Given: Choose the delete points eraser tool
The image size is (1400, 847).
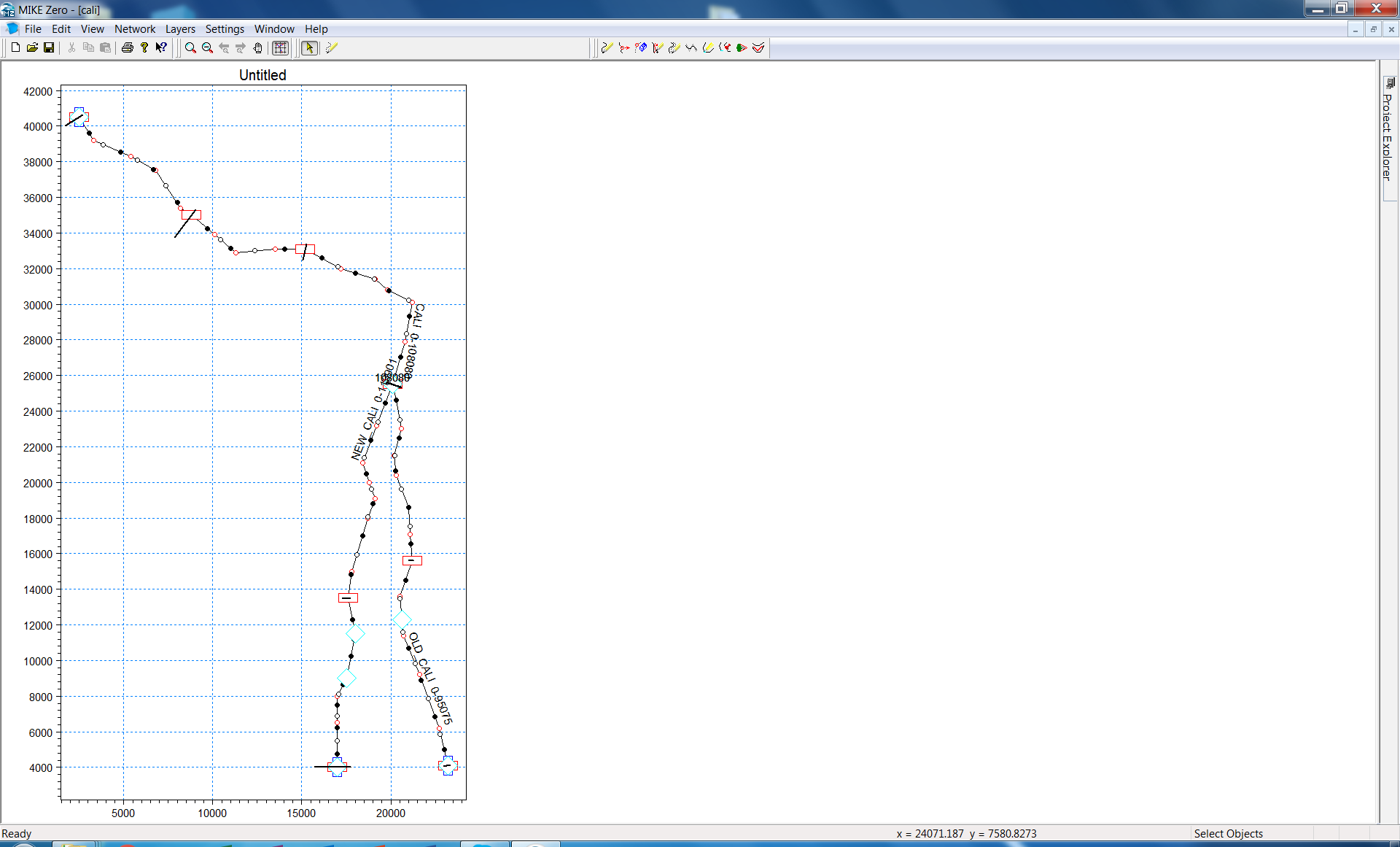Looking at the screenshot, I should (x=641, y=47).
